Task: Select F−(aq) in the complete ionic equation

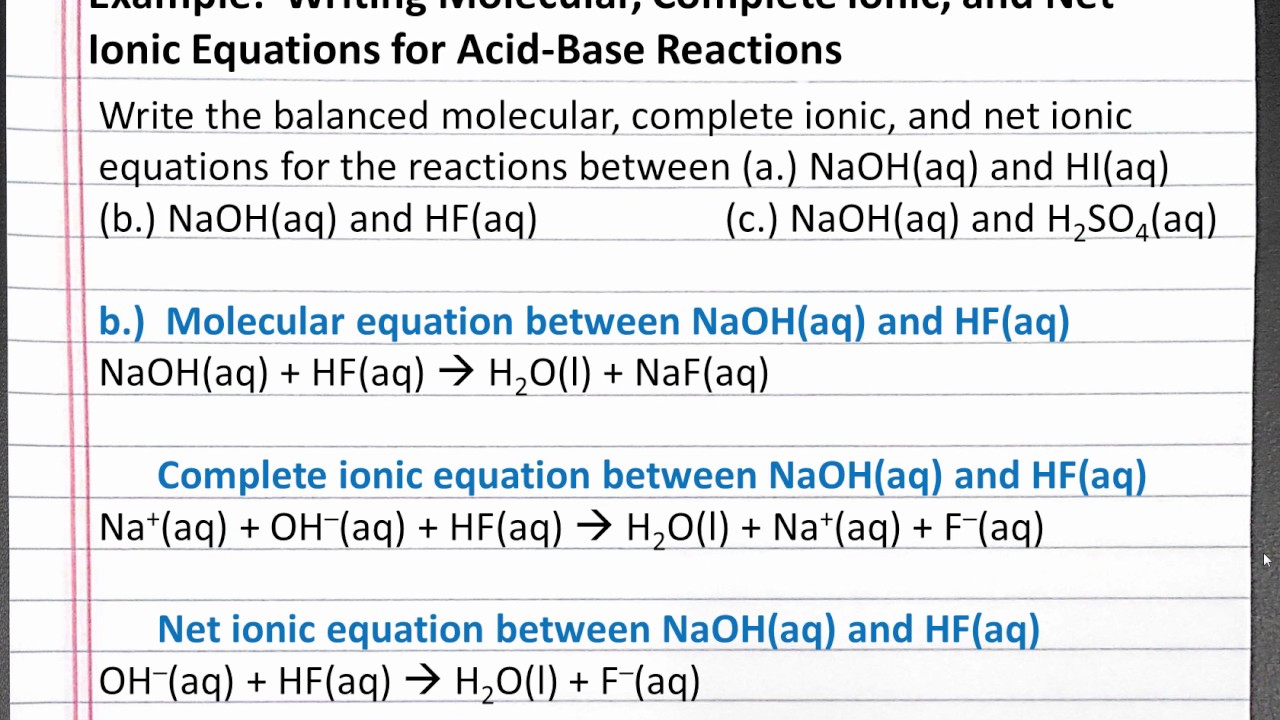Action: (993, 527)
